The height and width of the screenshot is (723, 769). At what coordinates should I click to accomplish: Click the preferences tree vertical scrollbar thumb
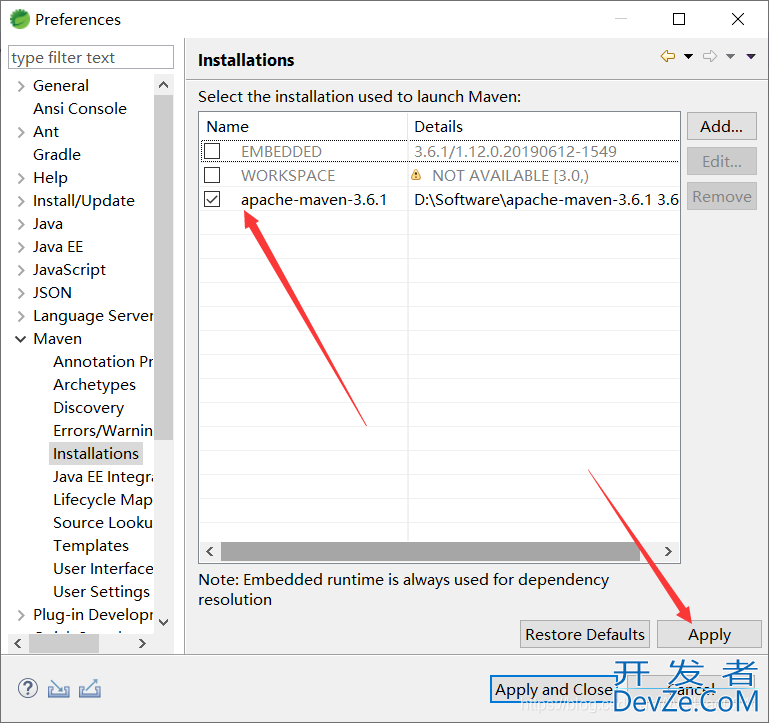(x=164, y=267)
